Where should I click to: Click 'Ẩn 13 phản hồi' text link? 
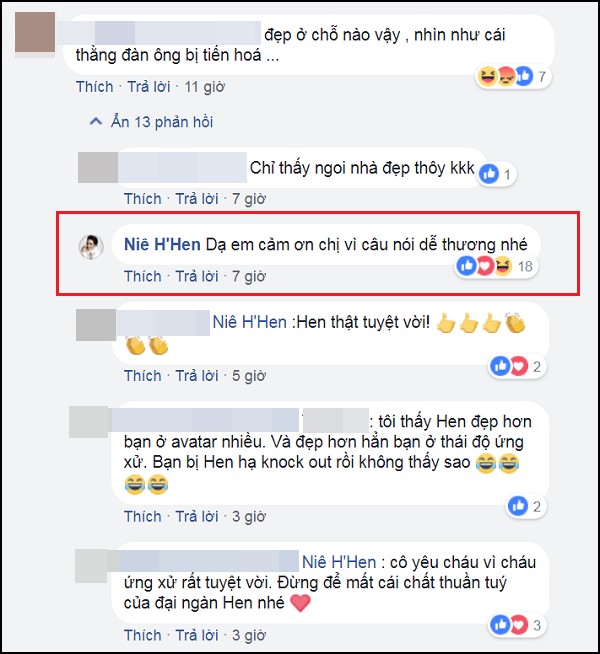click(162, 122)
